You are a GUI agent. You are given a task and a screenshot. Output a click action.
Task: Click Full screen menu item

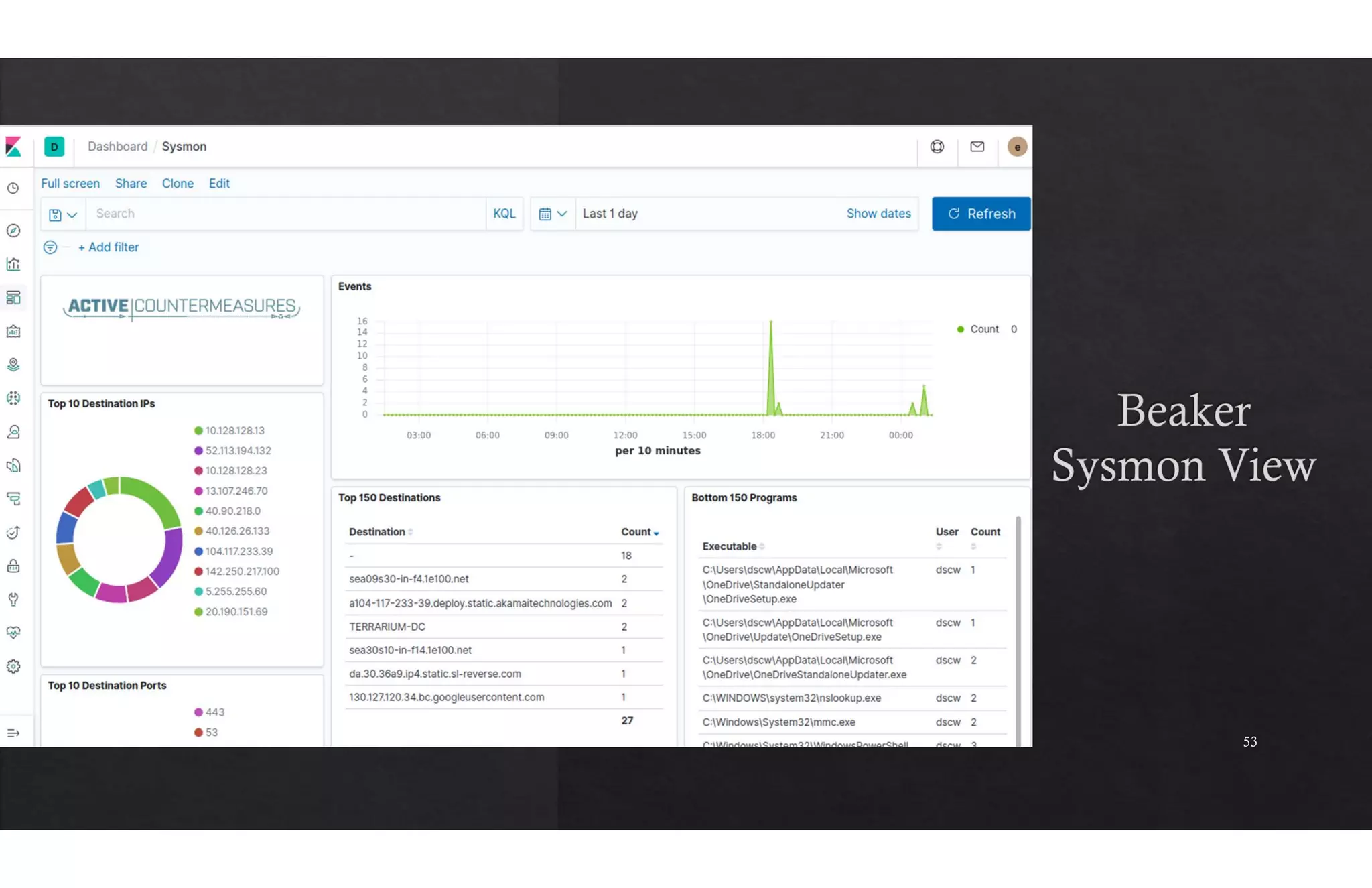(x=70, y=184)
